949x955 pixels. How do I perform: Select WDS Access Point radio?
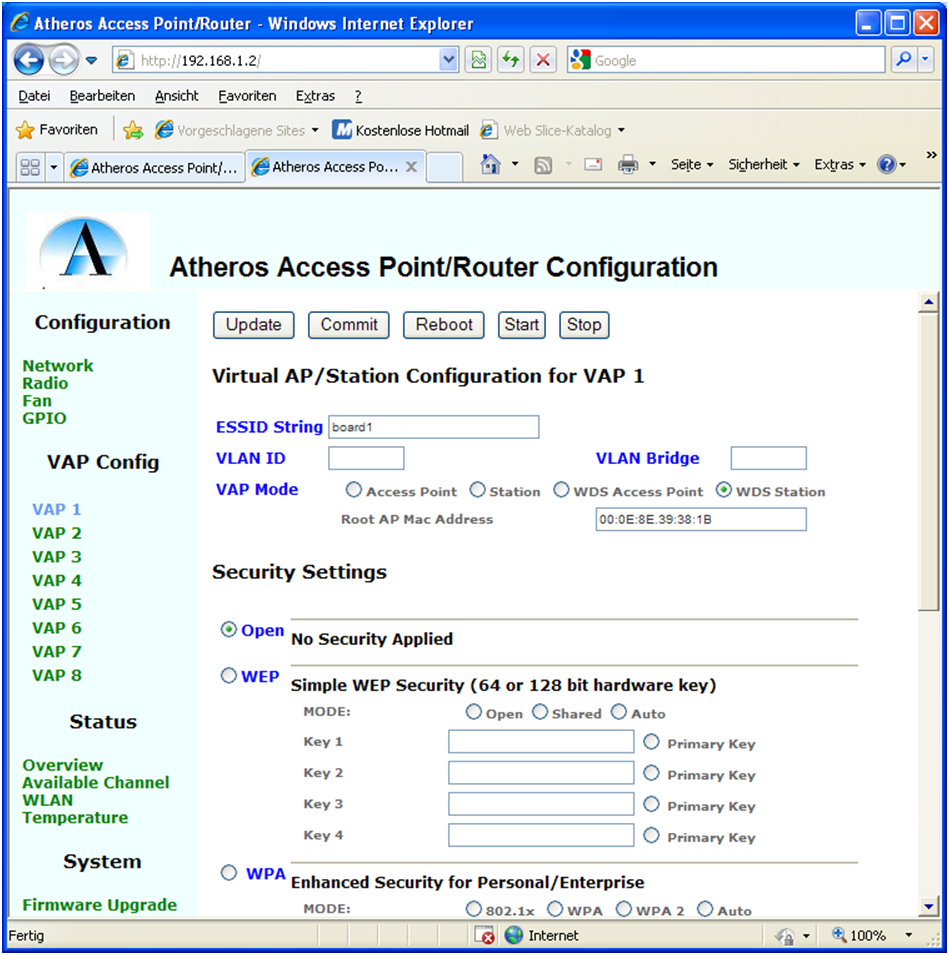tap(561, 490)
